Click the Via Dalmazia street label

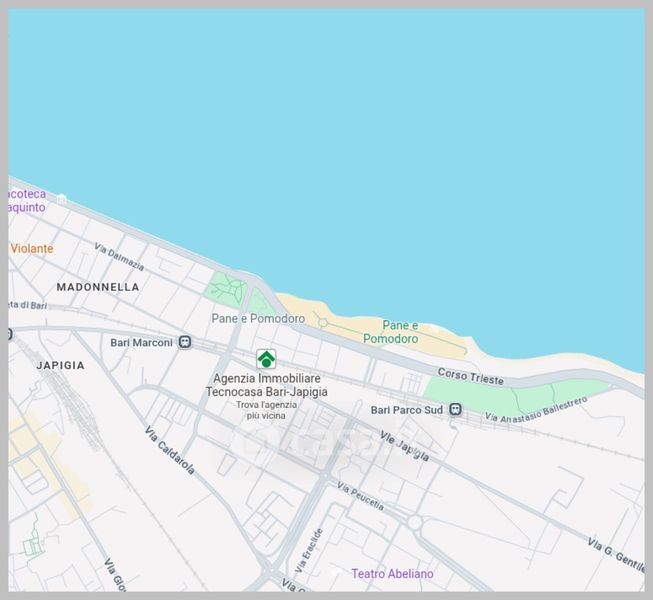coord(119,257)
